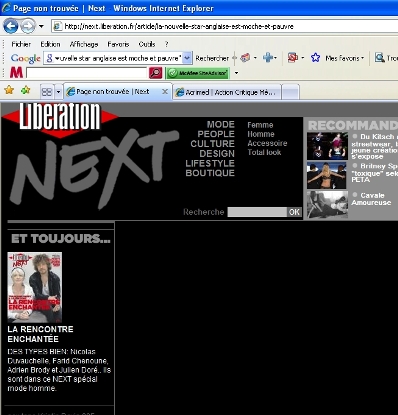Click the browser Back arrow button
This screenshot has height=415, width=398.
[10, 26]
